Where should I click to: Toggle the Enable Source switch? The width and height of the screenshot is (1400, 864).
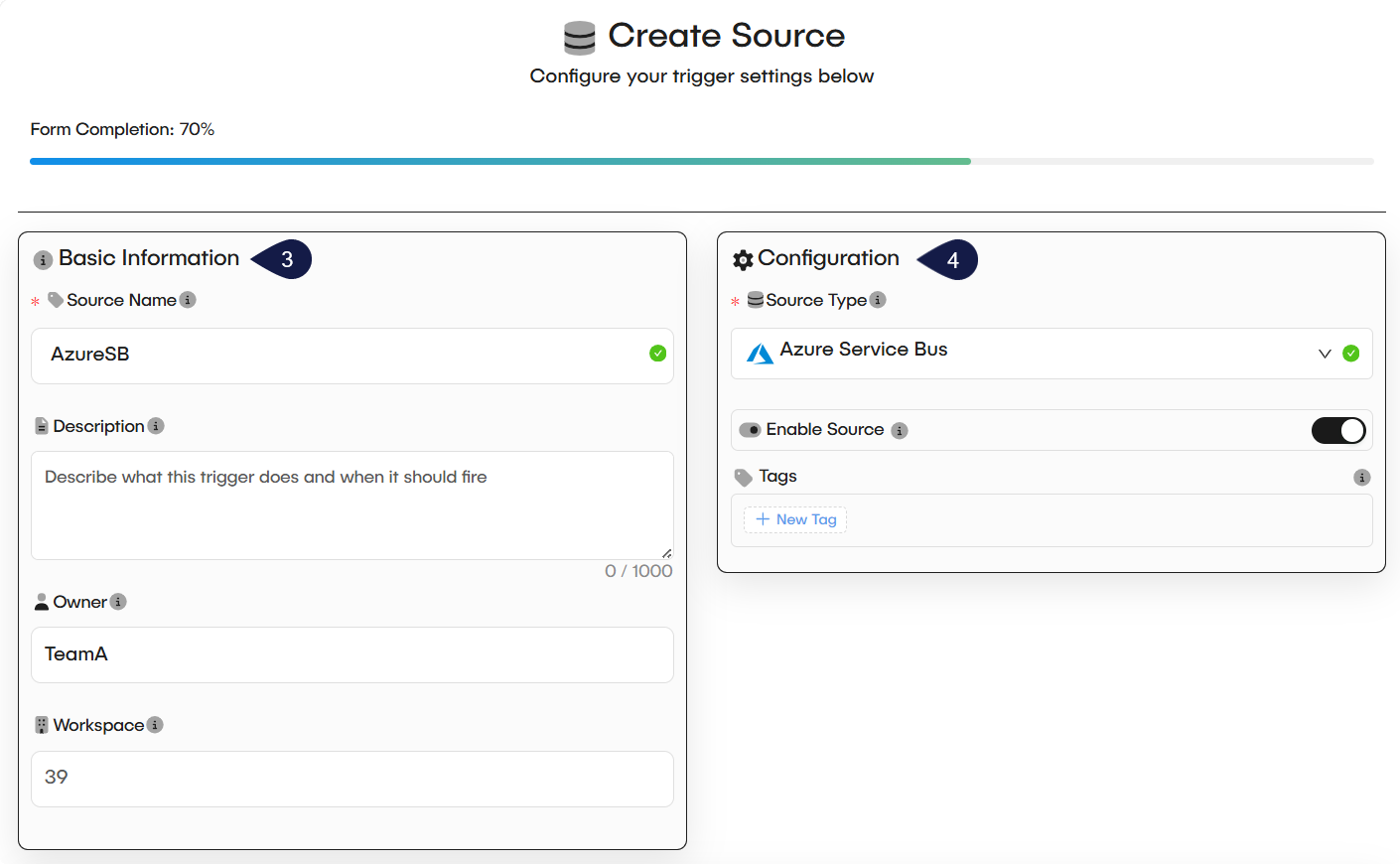click(x=1338, y=430)
